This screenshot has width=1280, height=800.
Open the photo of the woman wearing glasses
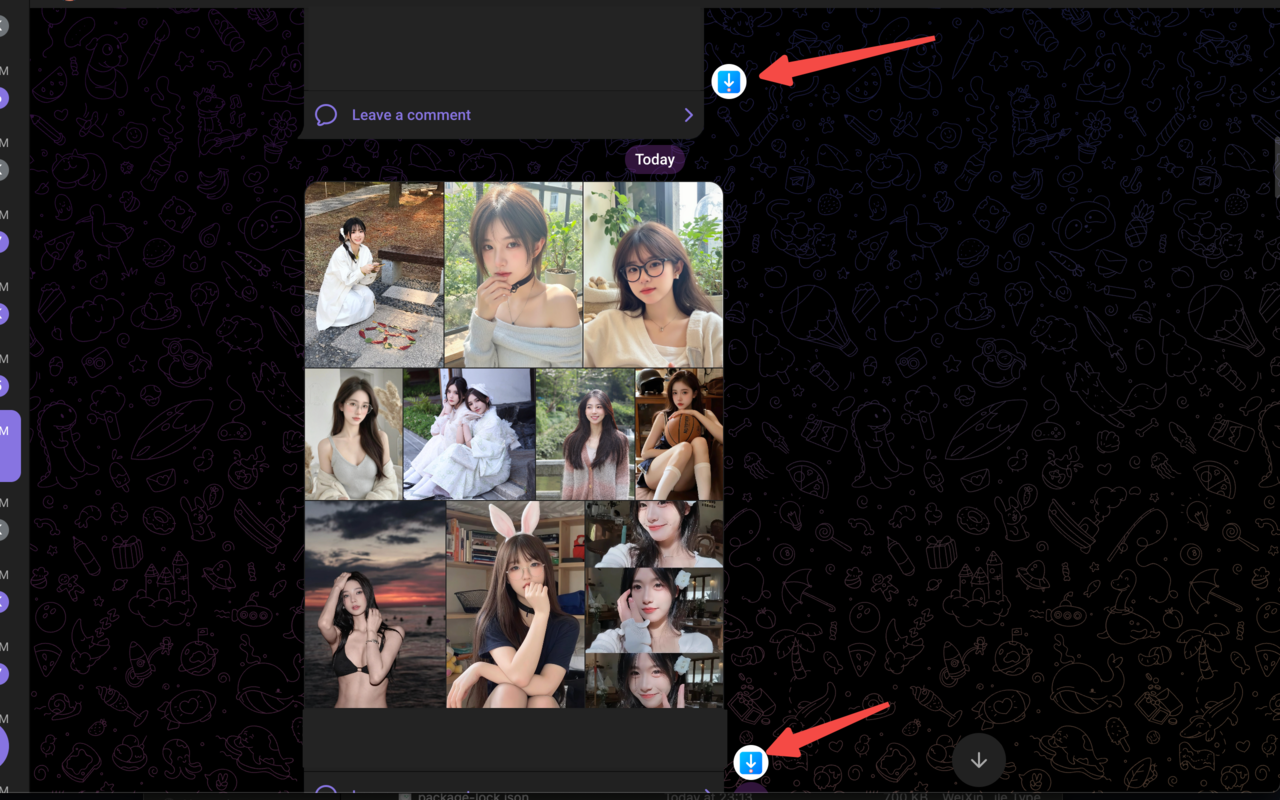tap(653, 274)
